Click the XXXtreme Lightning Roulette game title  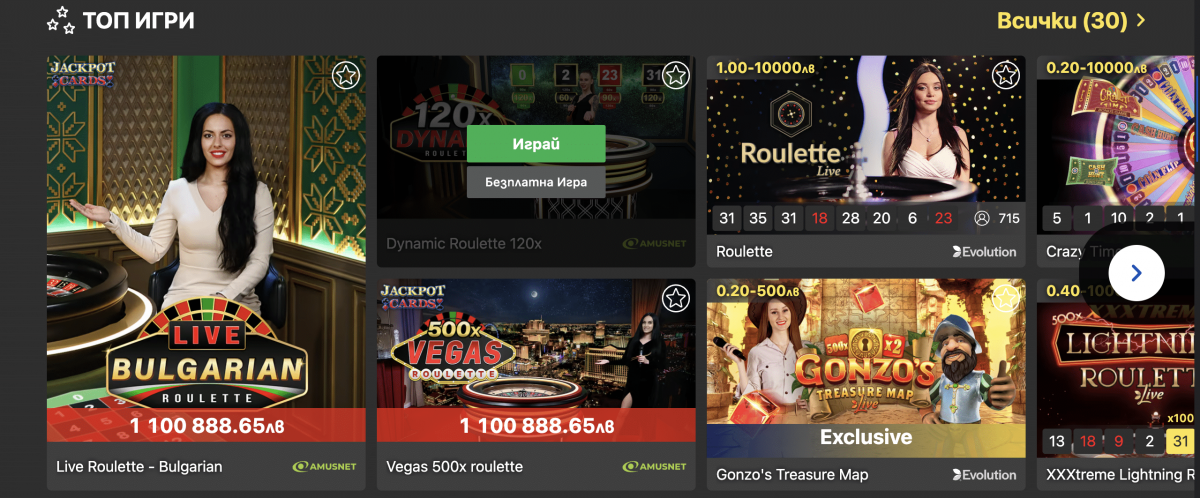click(1121, 475)
